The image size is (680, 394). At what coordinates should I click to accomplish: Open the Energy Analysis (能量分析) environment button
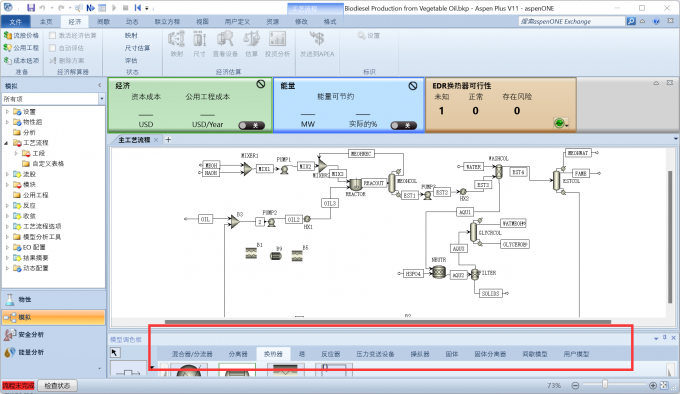point(54,352)
